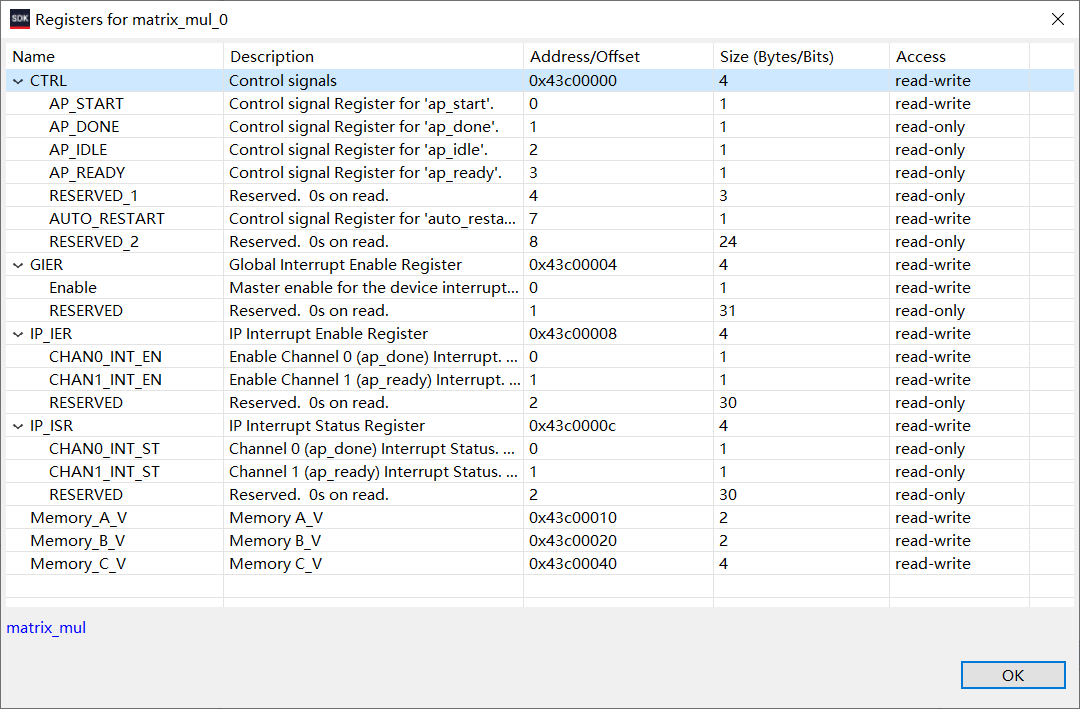Viewport: 1080px width, 709px height.
Task: Collapse the IP_ISR register group
Action: pyautogui.click(x=18, y=425)
